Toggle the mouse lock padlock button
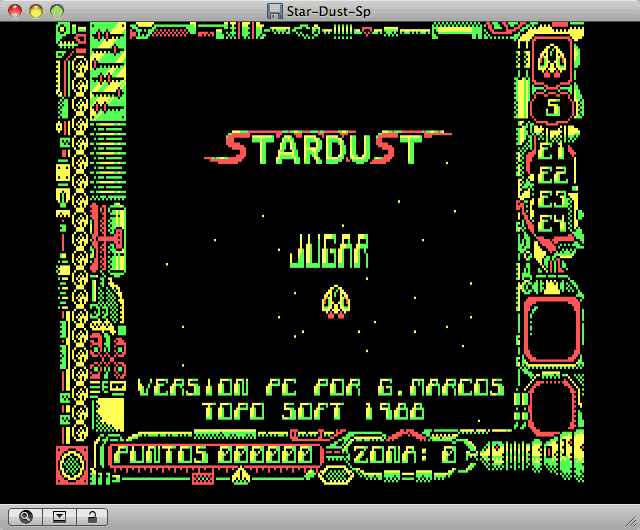Viewport: 640px width, 530px height. (x=92, y=517)
